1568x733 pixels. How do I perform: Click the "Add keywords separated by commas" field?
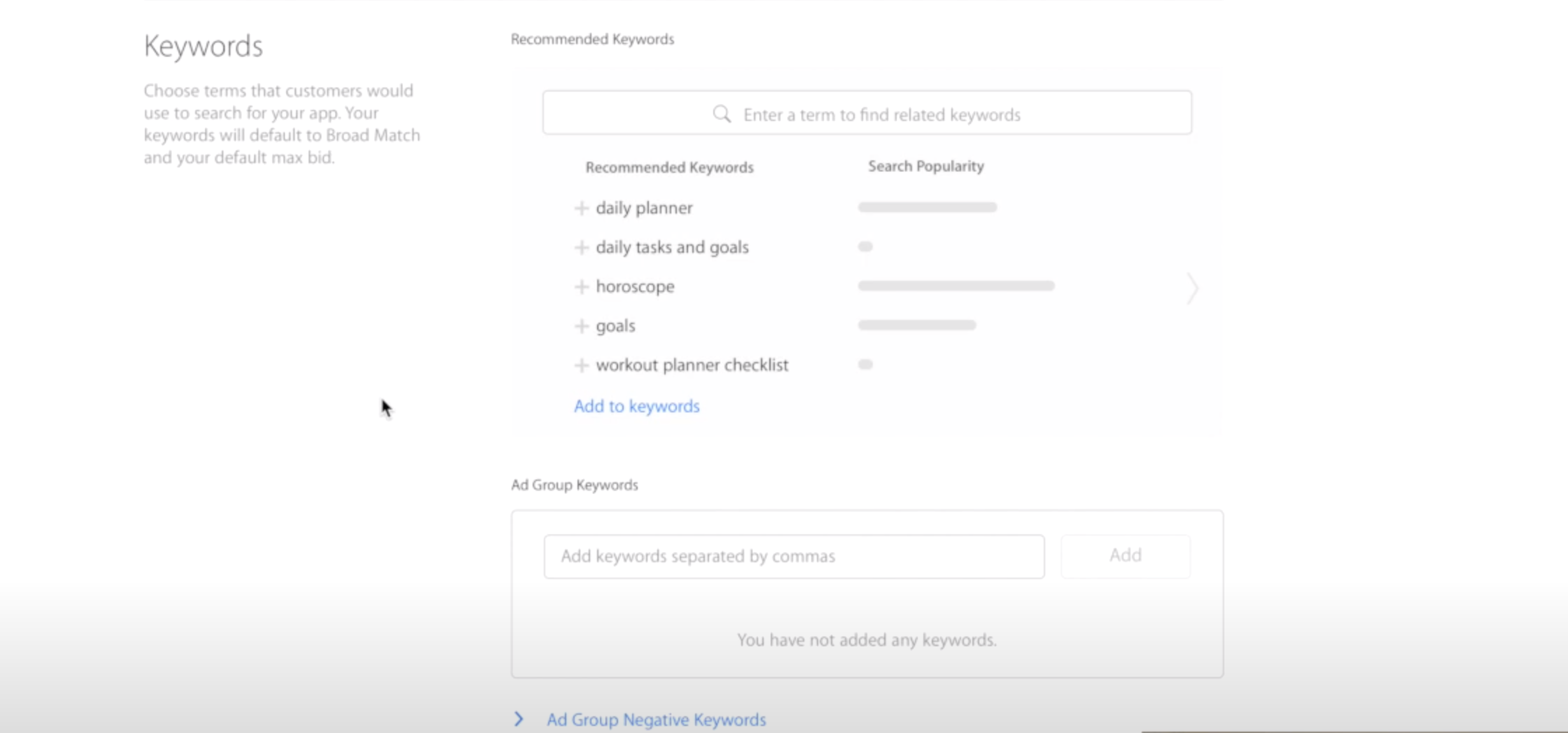[792, 556]
